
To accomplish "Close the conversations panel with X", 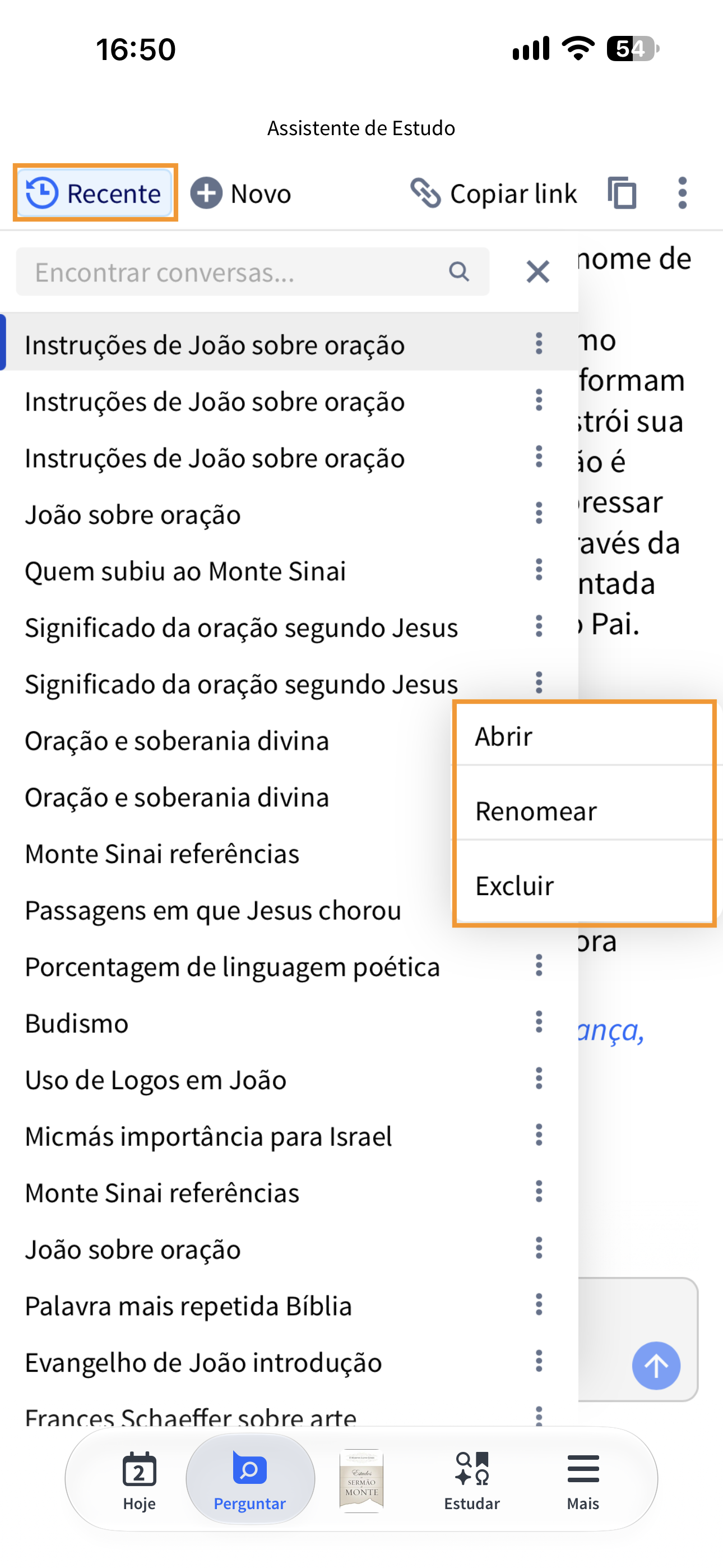I will (x=537, y=271).
